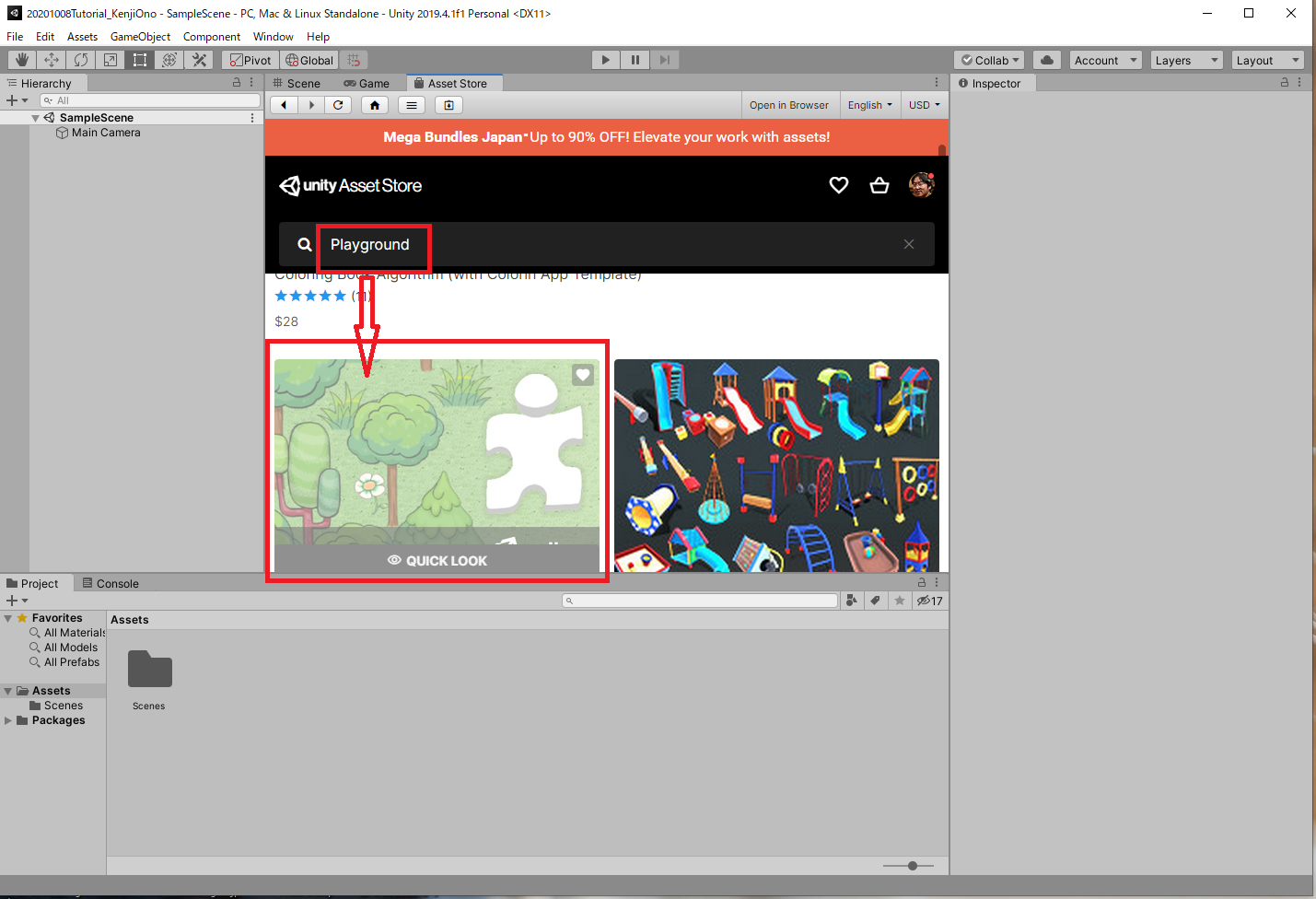Open the Layout dropdown
Image resolution: width=1316 pixels, height=899 pixels.
[x=1268, y=60]
